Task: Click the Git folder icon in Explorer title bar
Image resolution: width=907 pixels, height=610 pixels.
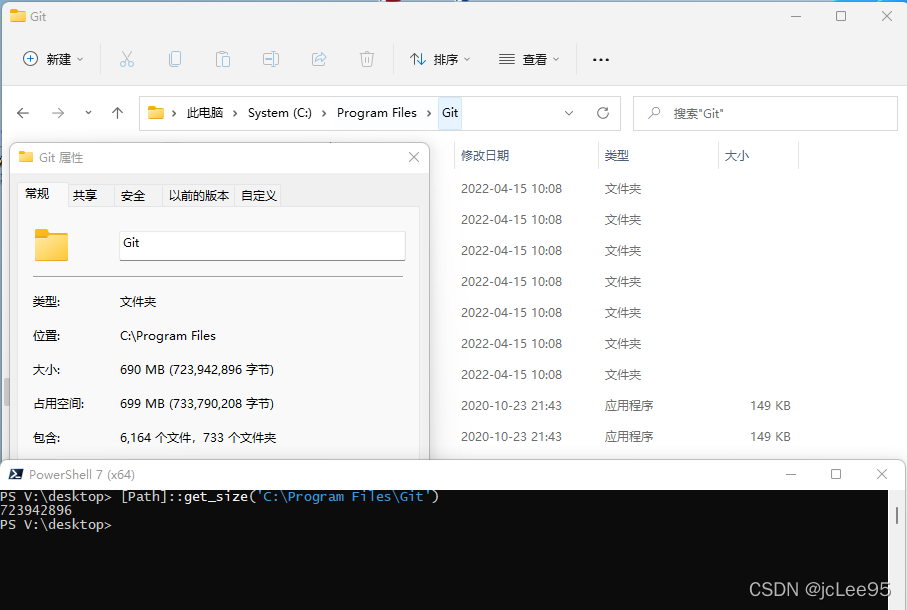Action: pyautogui.click(x=18, y=16)
